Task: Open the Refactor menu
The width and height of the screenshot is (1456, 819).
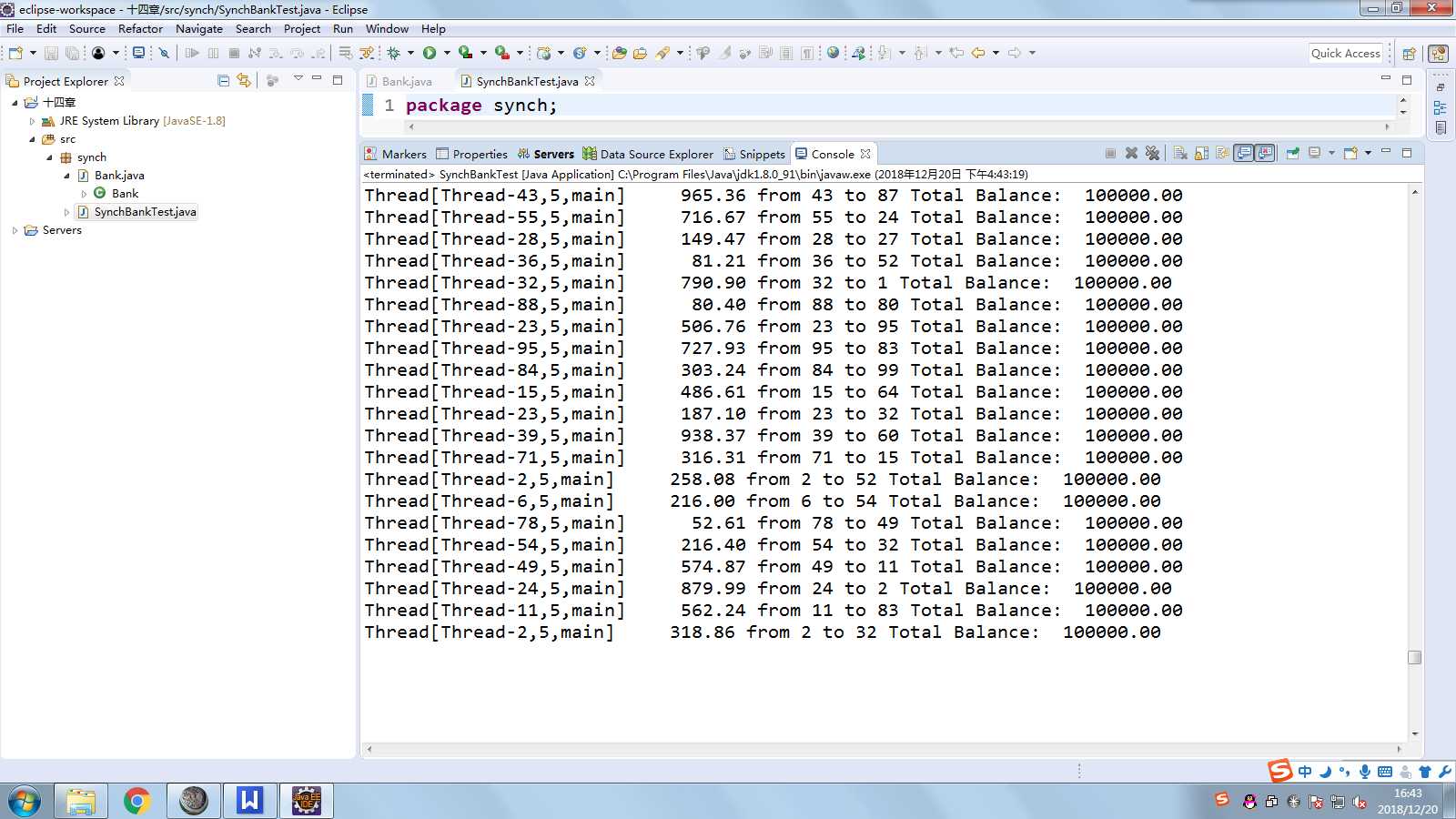Action: 140,29
